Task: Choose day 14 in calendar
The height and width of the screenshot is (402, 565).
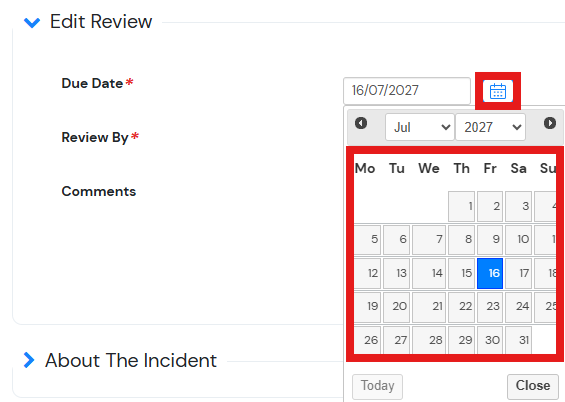Action: 429,273
